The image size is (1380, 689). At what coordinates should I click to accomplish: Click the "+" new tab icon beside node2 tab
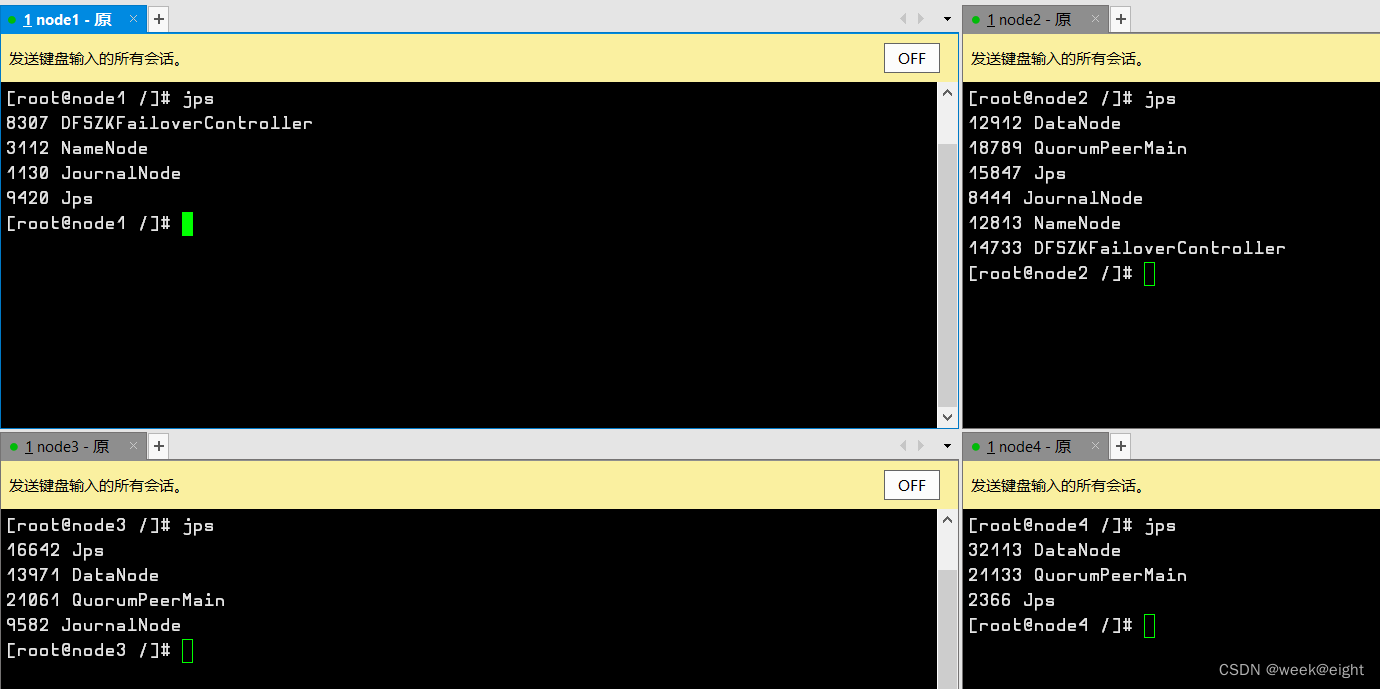(x=1120, y=18)
